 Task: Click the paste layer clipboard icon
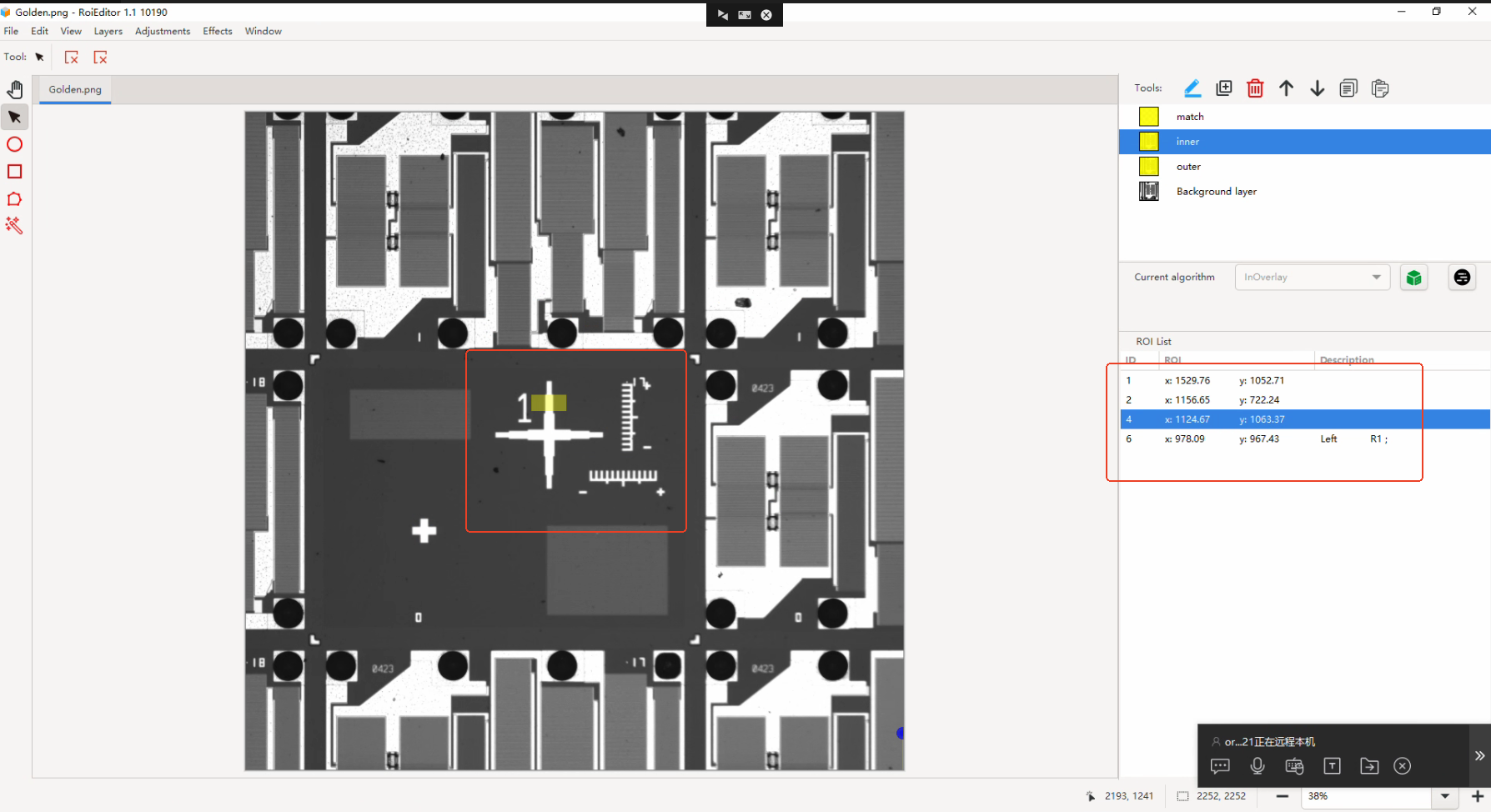(x=1380, y=88)
